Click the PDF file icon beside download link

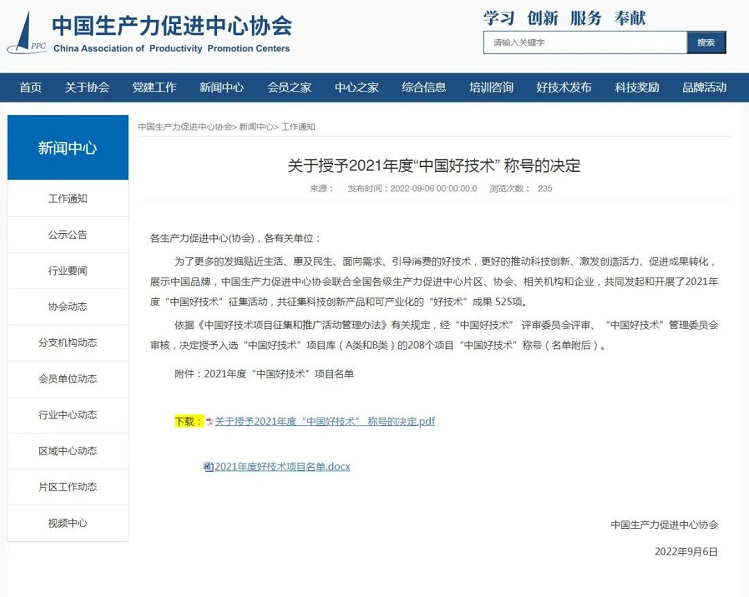pyautogui.click(x=209, y=422)
